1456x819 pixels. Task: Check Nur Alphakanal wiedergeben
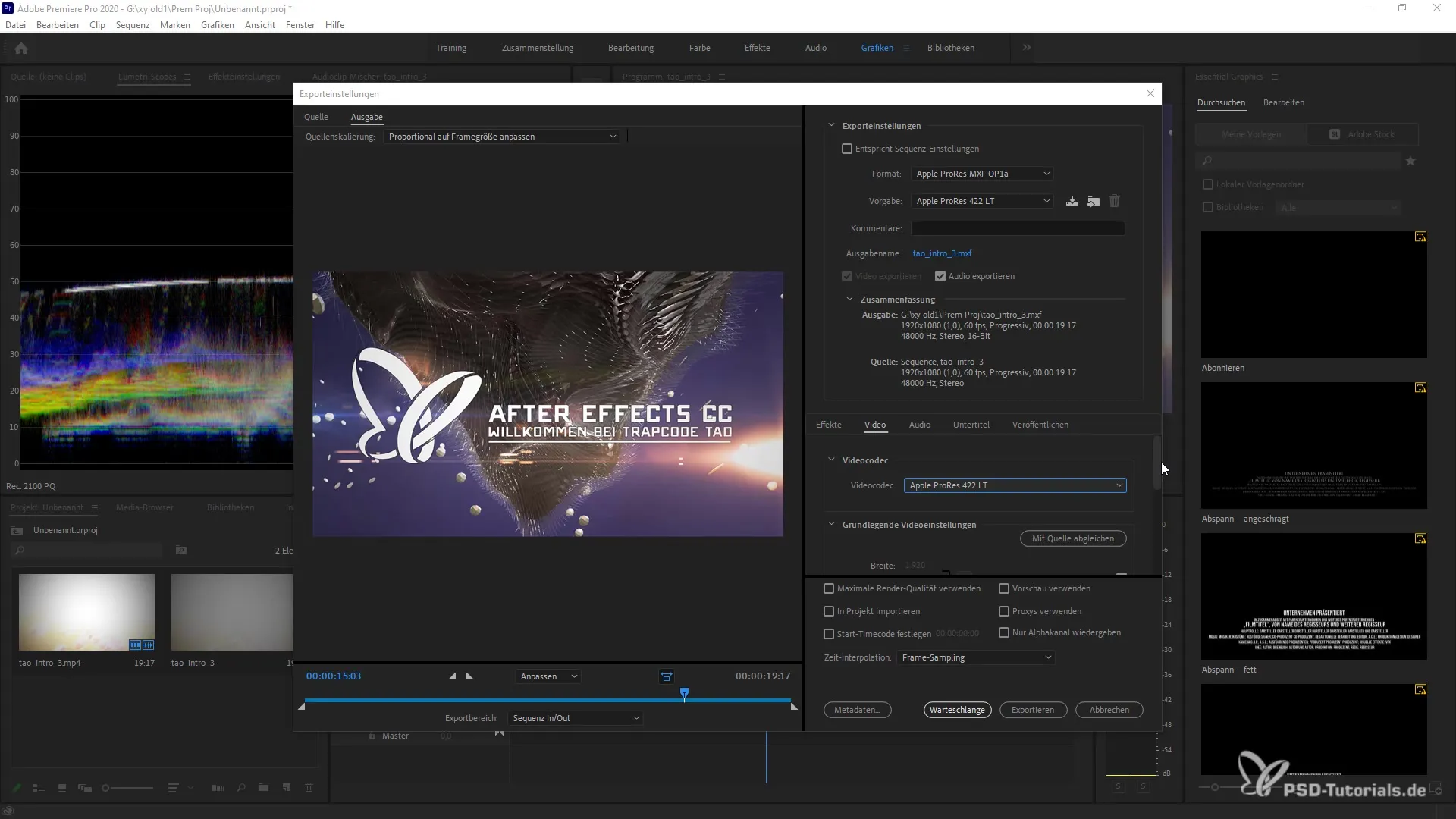[1004, 632]
